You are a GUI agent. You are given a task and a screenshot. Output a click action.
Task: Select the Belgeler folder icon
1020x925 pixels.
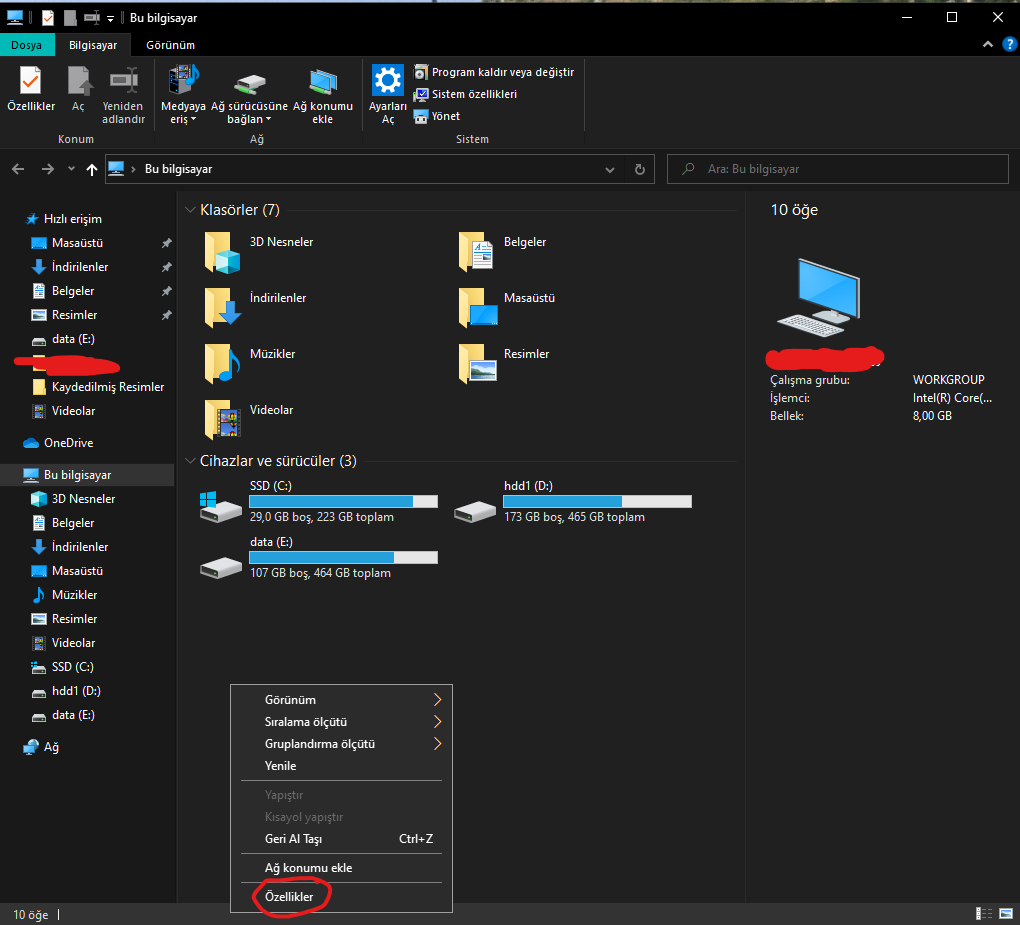[476, 252]
